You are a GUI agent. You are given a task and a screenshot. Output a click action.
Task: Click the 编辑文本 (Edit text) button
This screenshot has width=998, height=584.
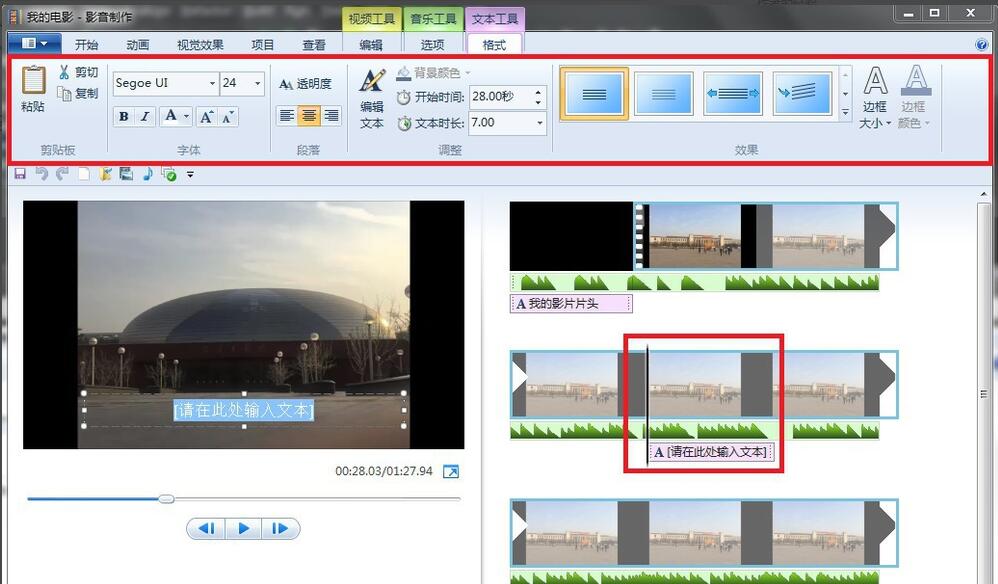point(372,99)
